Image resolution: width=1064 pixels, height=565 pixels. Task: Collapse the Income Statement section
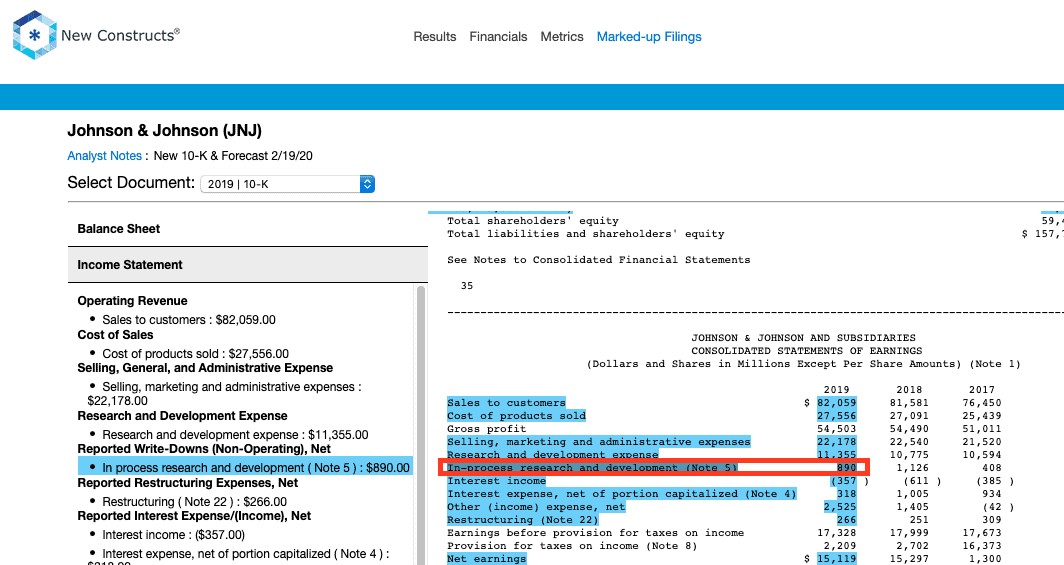[x=248, y=265]
